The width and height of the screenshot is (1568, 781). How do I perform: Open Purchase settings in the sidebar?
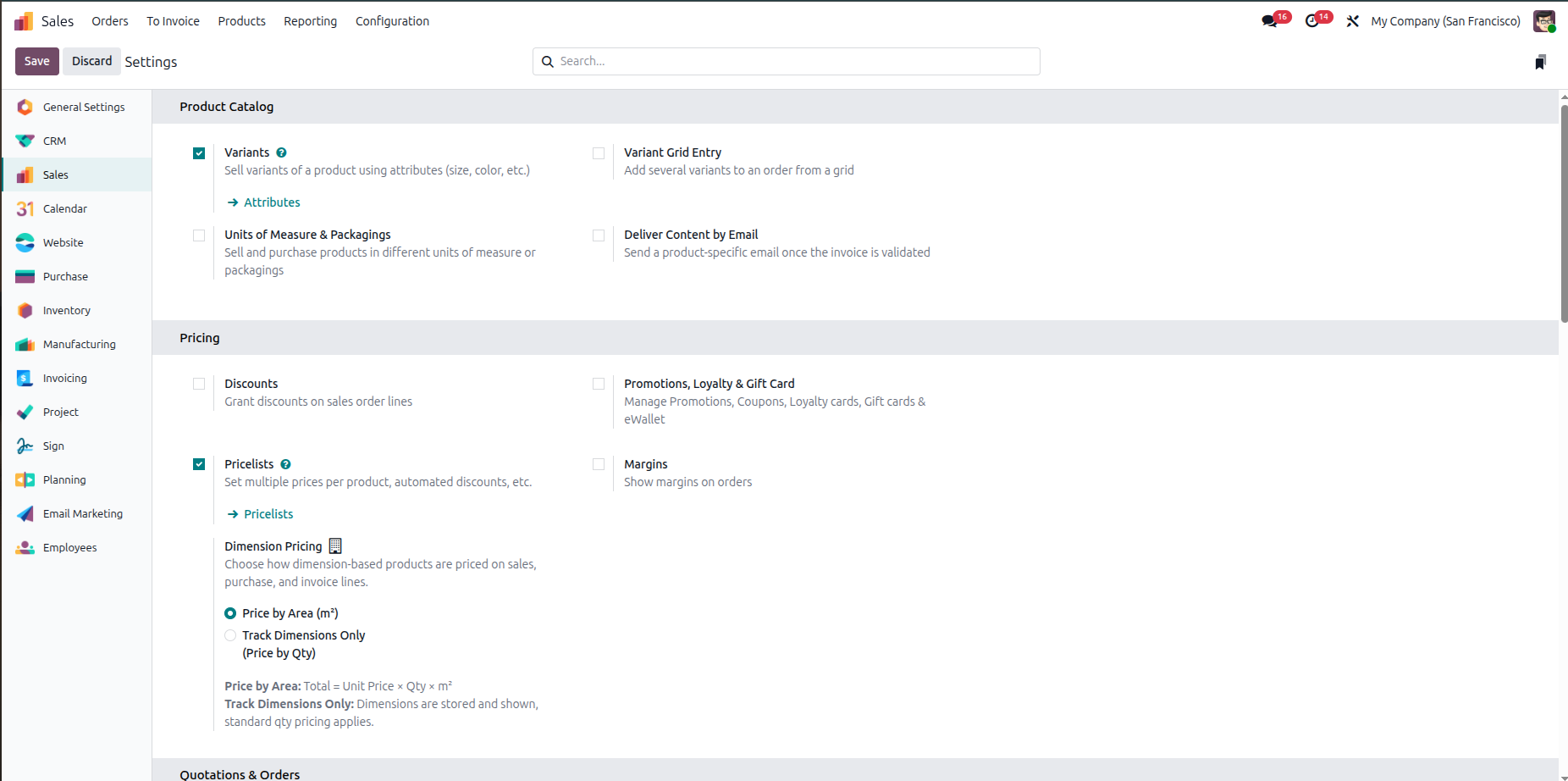(x=77, y=276)
